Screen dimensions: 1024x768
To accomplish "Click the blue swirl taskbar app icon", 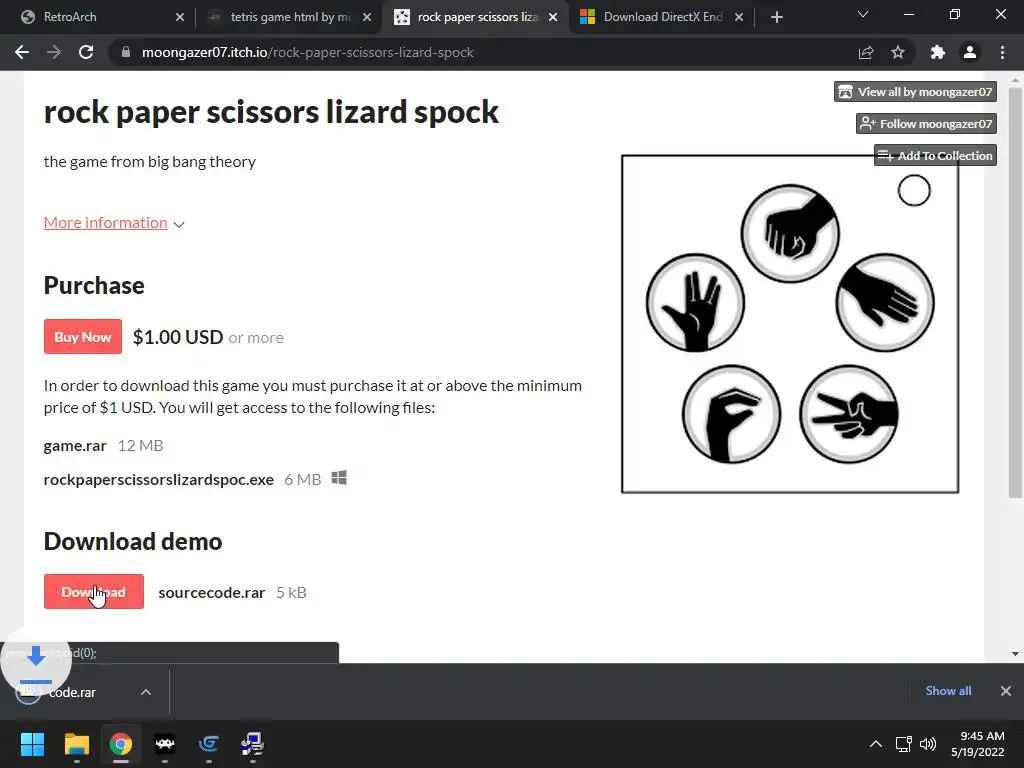I will coord(208,743).
